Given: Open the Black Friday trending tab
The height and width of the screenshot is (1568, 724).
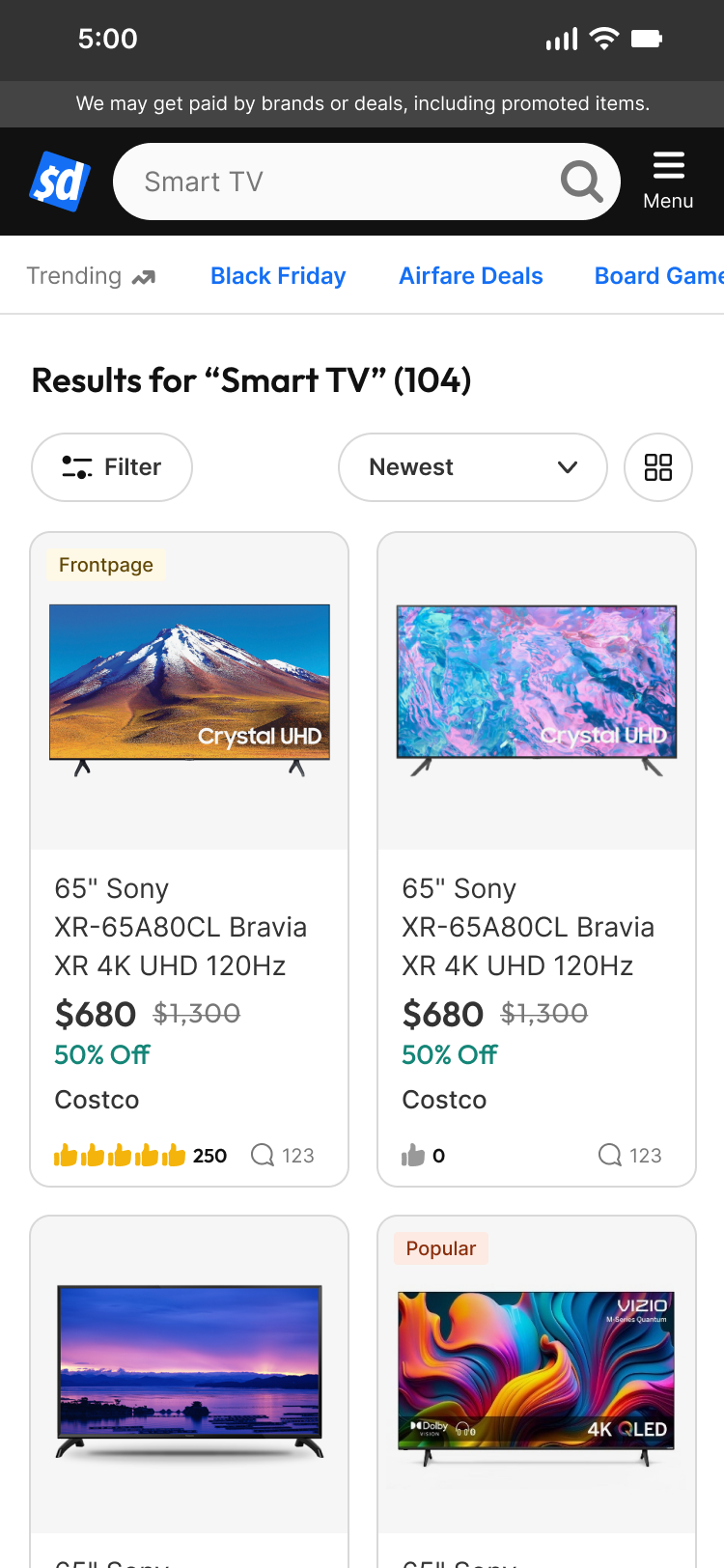Looking at the screenshot, I should coord(278,276).
